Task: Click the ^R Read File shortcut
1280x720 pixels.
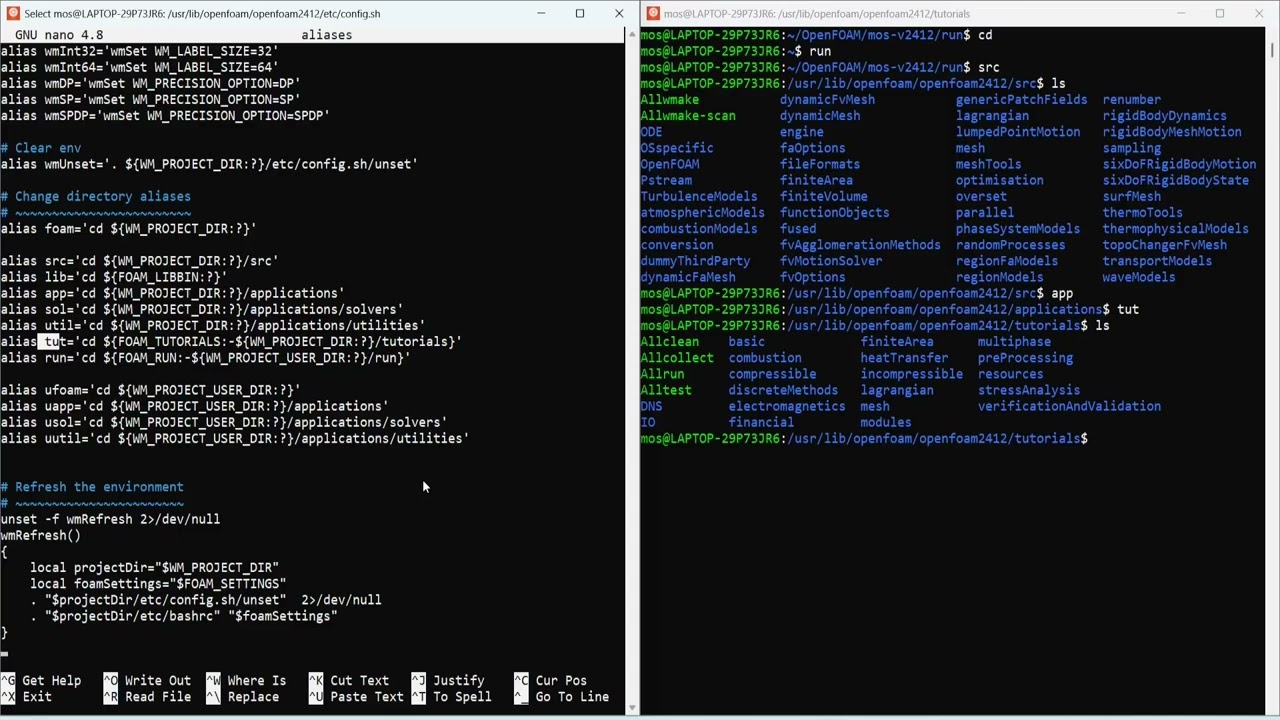Action: pyautogui.click(x=147, y=696)
